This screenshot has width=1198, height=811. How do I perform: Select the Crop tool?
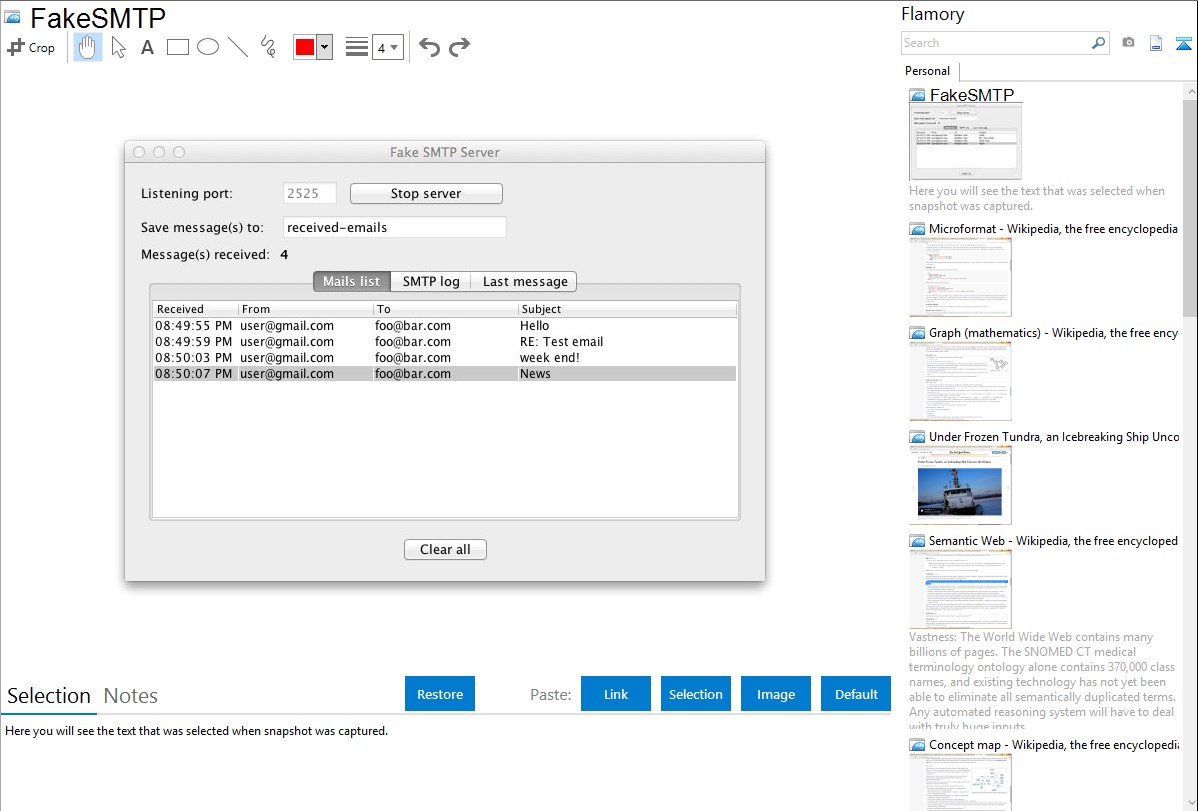(31, 47)
